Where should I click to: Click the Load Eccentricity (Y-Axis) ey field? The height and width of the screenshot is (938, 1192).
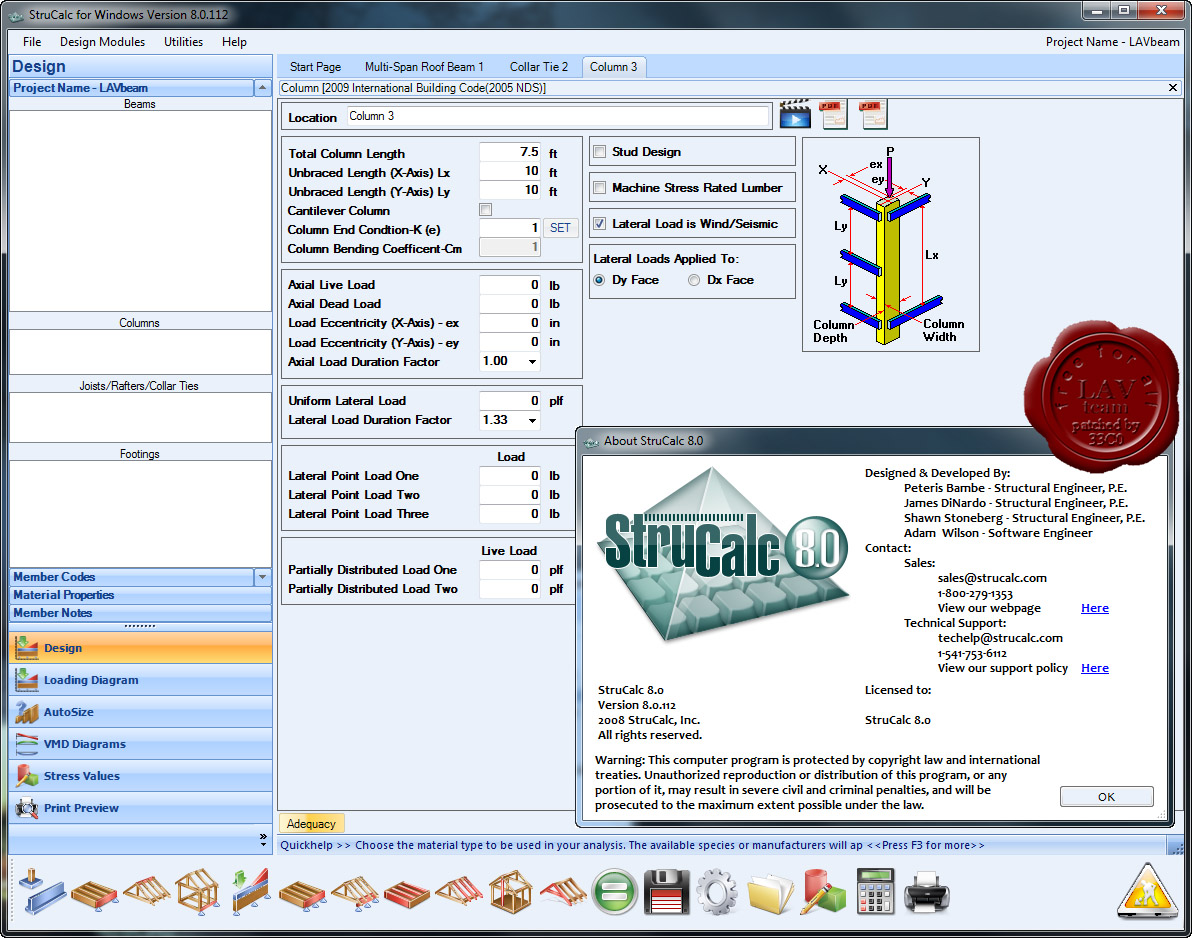(x=510, y=342)
